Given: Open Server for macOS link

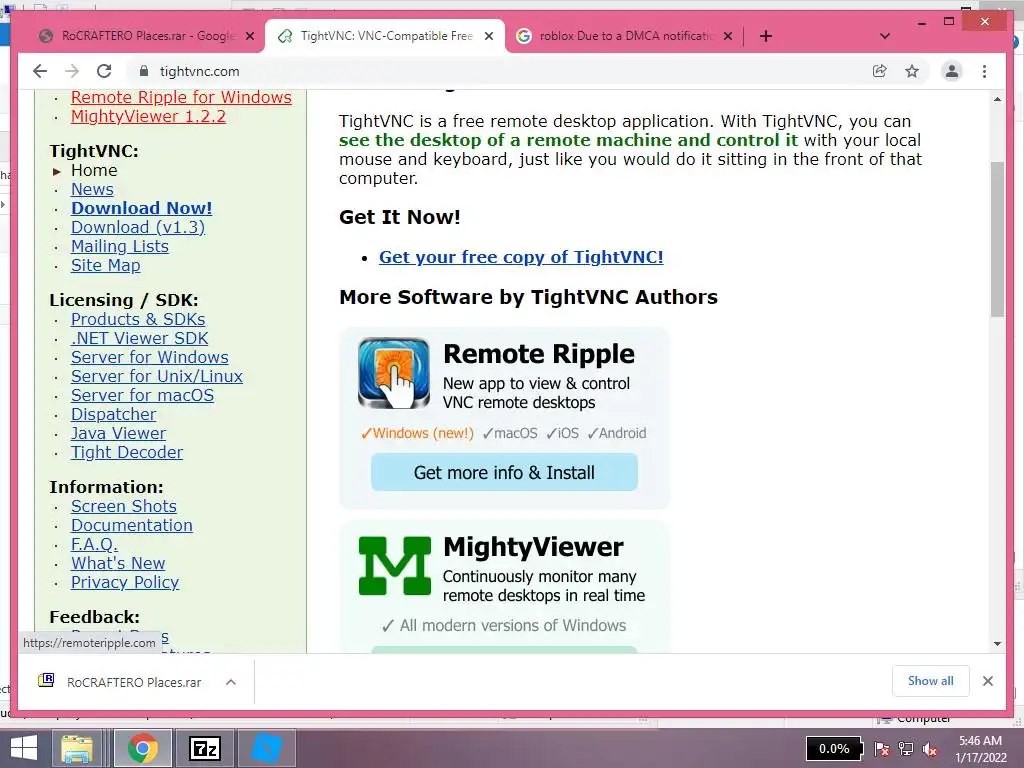Looking at the screenshot, I should (142, 395).
